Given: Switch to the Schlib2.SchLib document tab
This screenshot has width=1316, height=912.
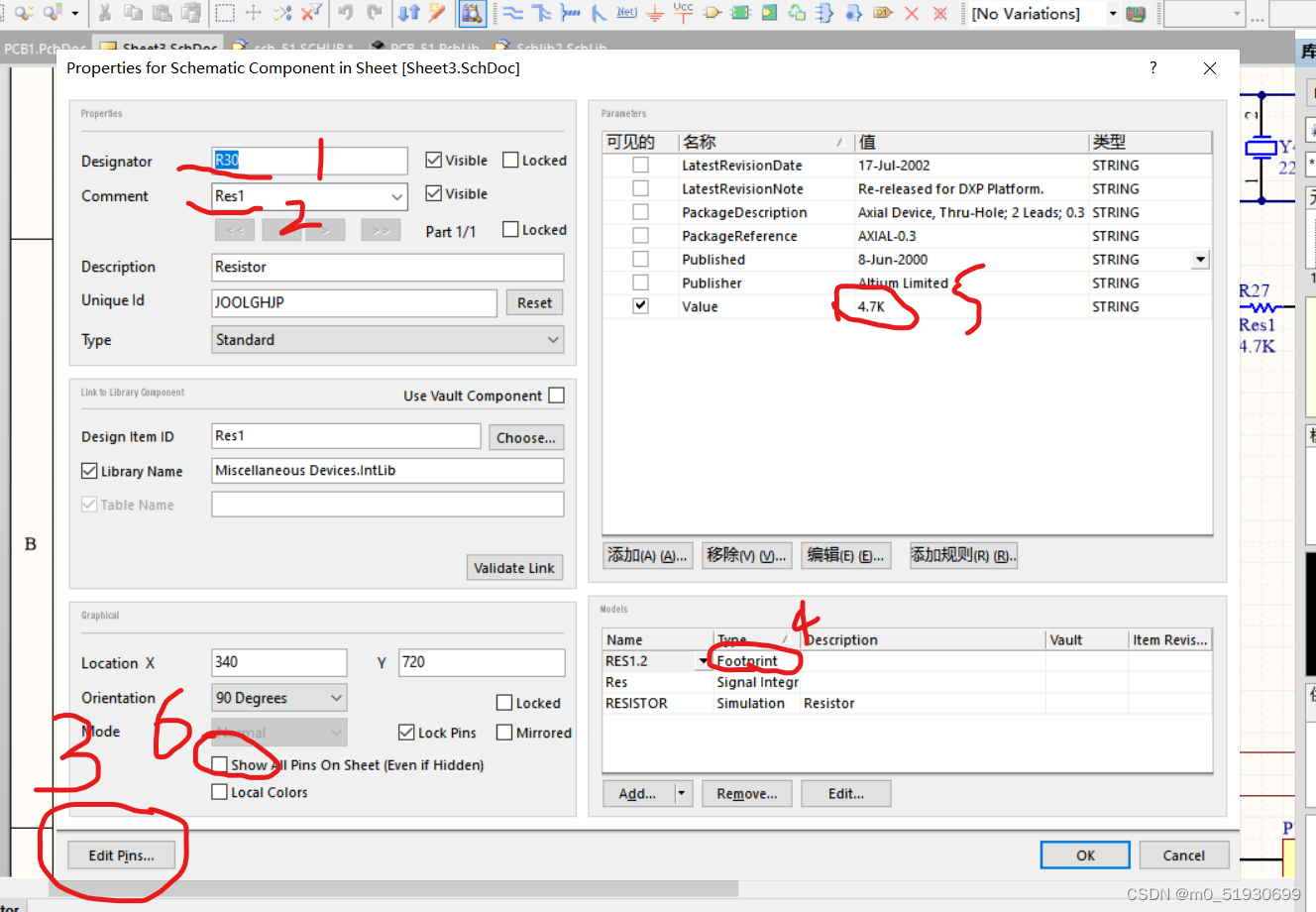Looking at the screenshot, I should coord(552,48).
